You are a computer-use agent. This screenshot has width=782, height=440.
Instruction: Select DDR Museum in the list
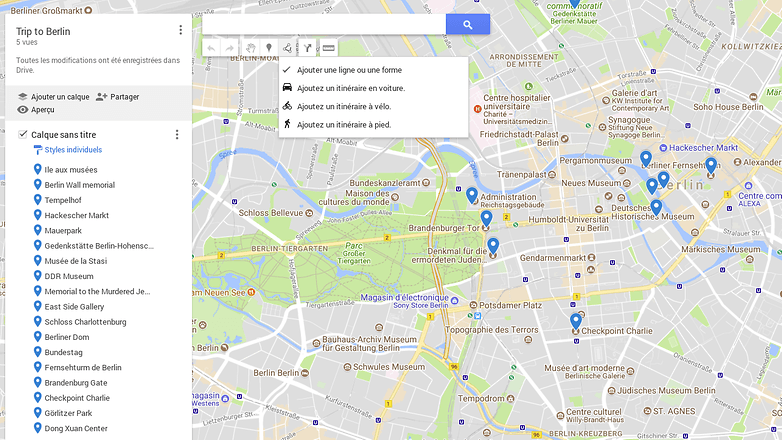click(x=68, y=276)
